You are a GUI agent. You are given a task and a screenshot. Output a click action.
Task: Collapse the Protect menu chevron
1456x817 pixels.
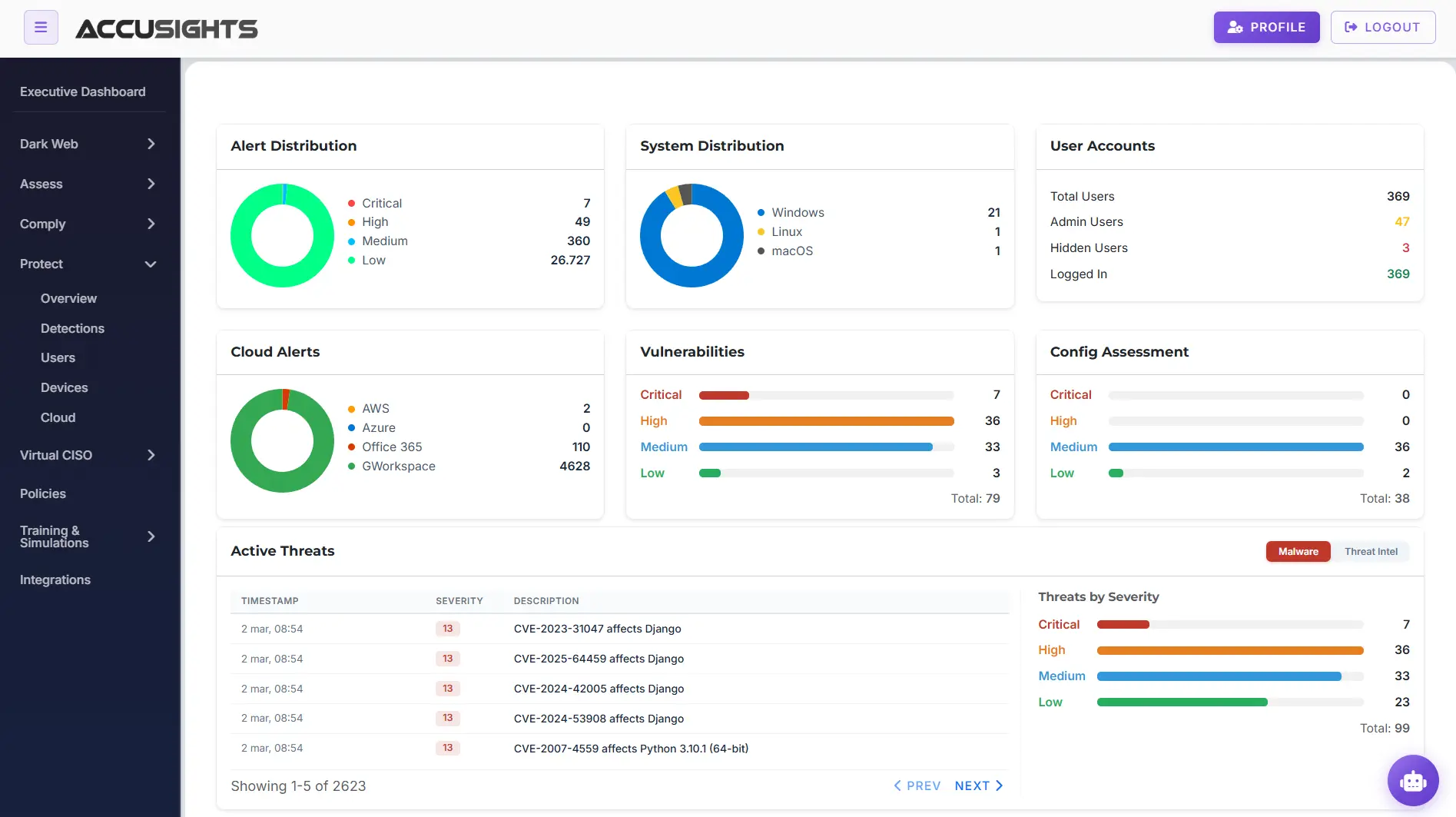coord(151,264)
